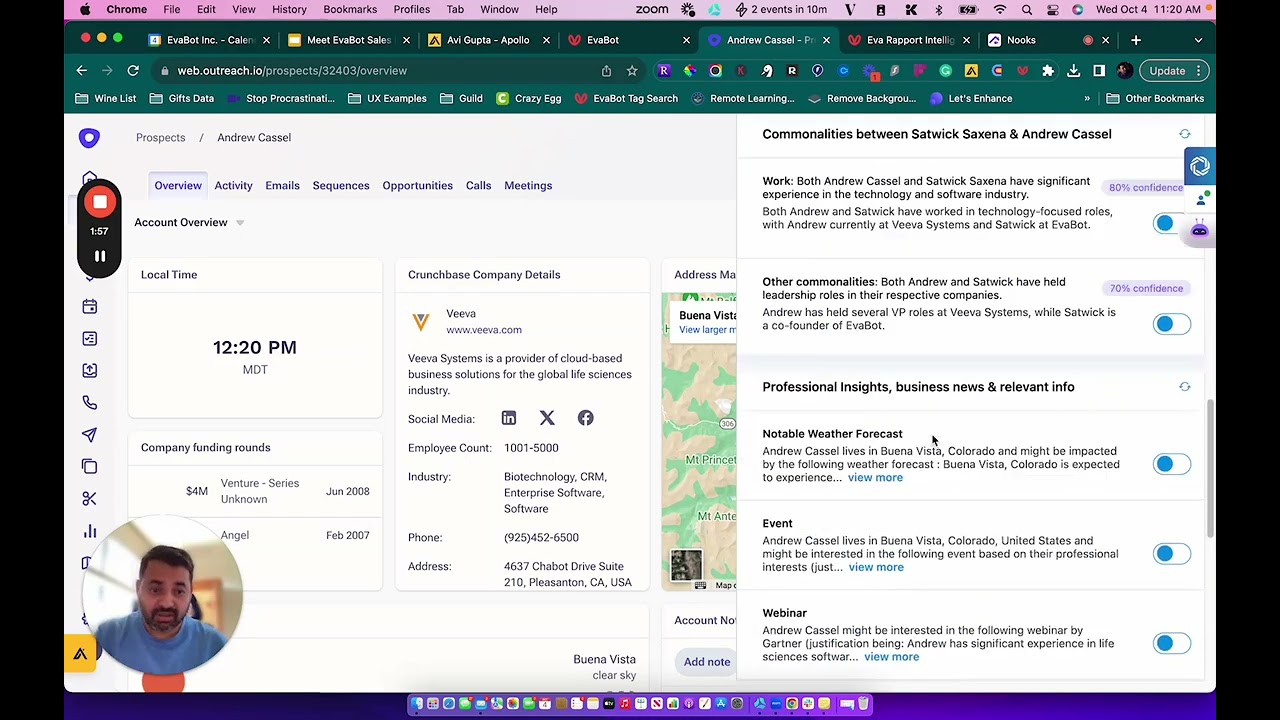
Task: Open LinkedIn social media icon for Veeva
Action: pyautogui.click(x=509, y=418)
